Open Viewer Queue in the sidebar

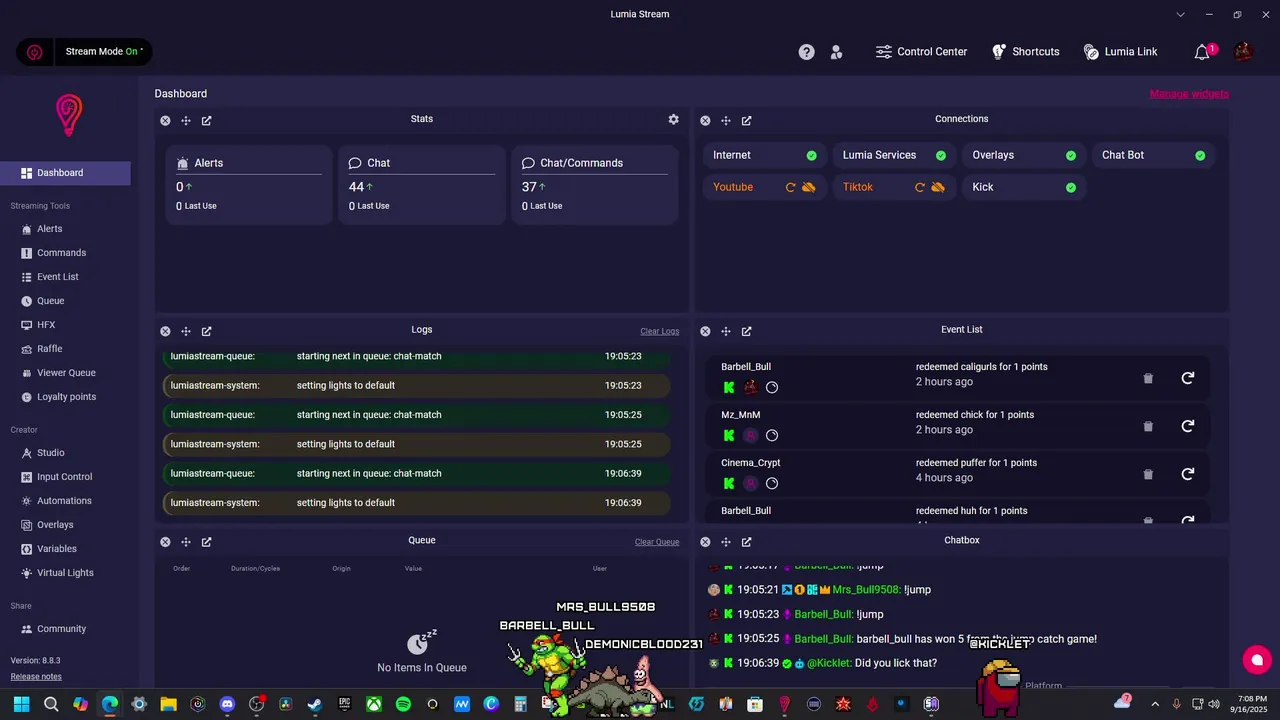(x=65, y=373)
